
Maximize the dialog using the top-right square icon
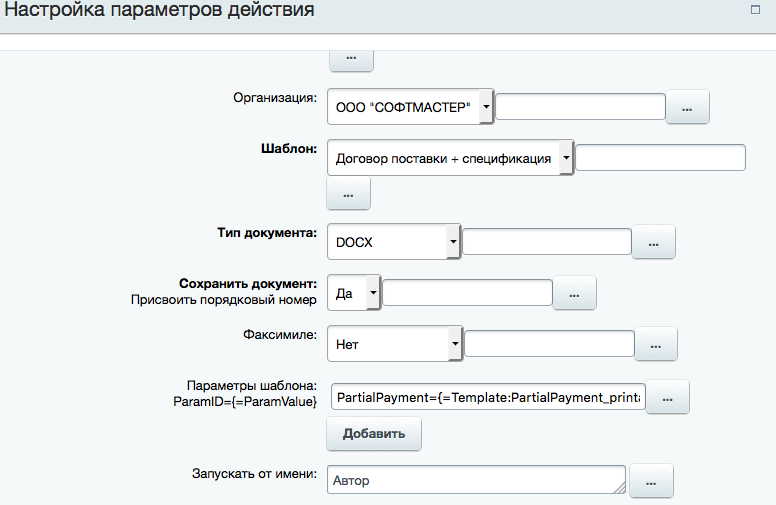point(756,10)
